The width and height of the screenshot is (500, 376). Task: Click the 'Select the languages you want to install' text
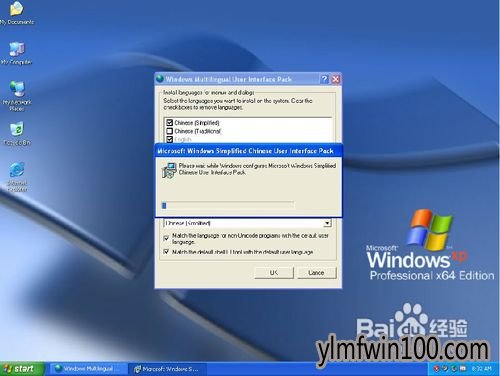click(238, 104)
